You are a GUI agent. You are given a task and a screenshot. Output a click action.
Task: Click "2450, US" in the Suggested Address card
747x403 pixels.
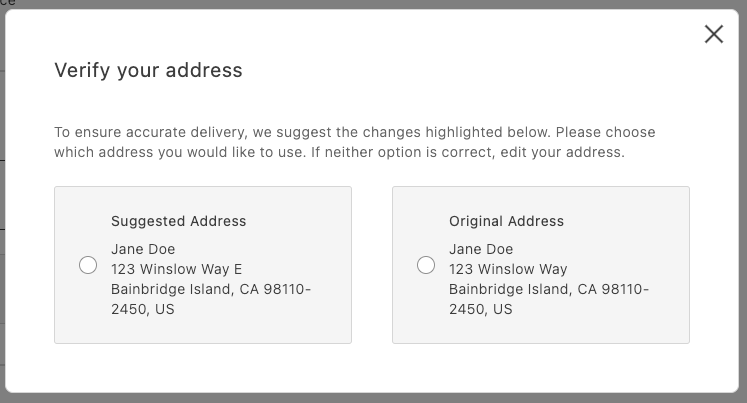tap(142, 309)
